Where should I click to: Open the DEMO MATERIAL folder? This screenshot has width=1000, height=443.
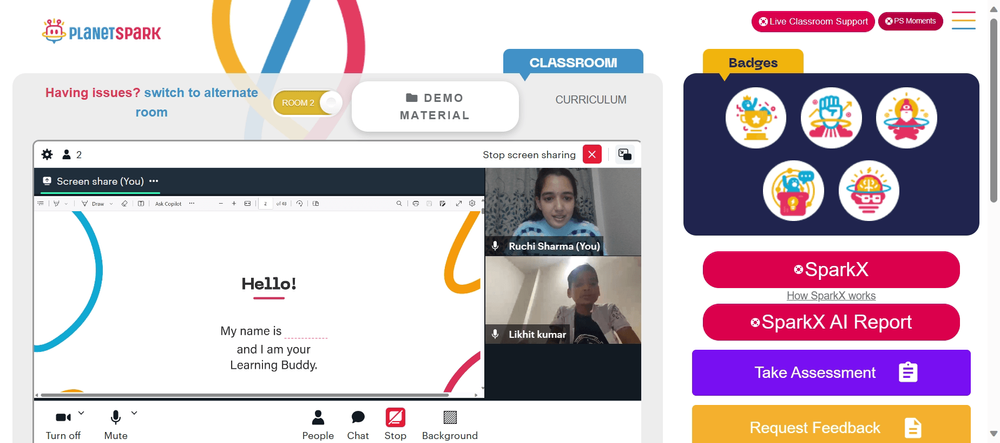coord(435,106)
